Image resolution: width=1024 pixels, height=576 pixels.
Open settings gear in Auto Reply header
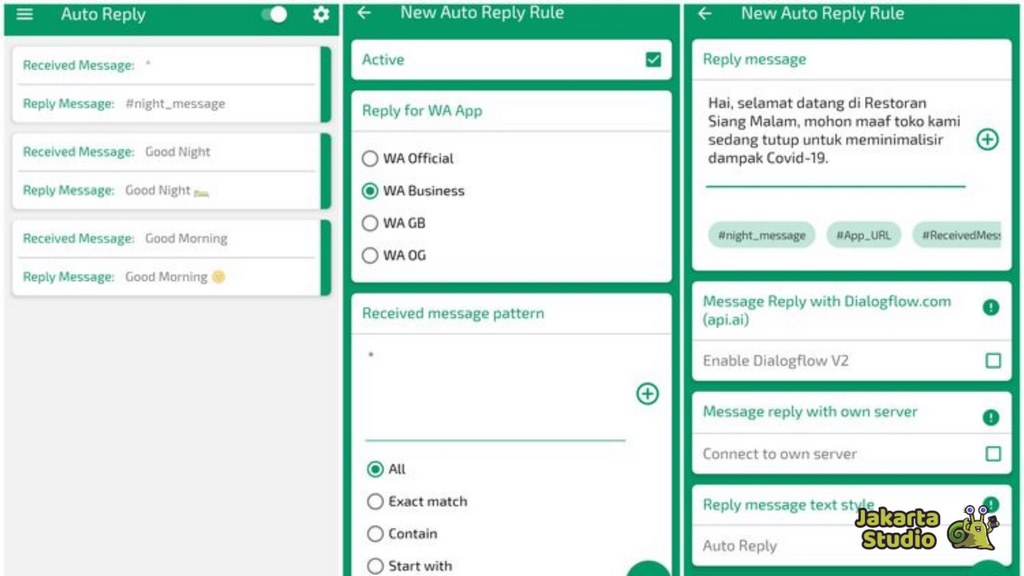321,14
